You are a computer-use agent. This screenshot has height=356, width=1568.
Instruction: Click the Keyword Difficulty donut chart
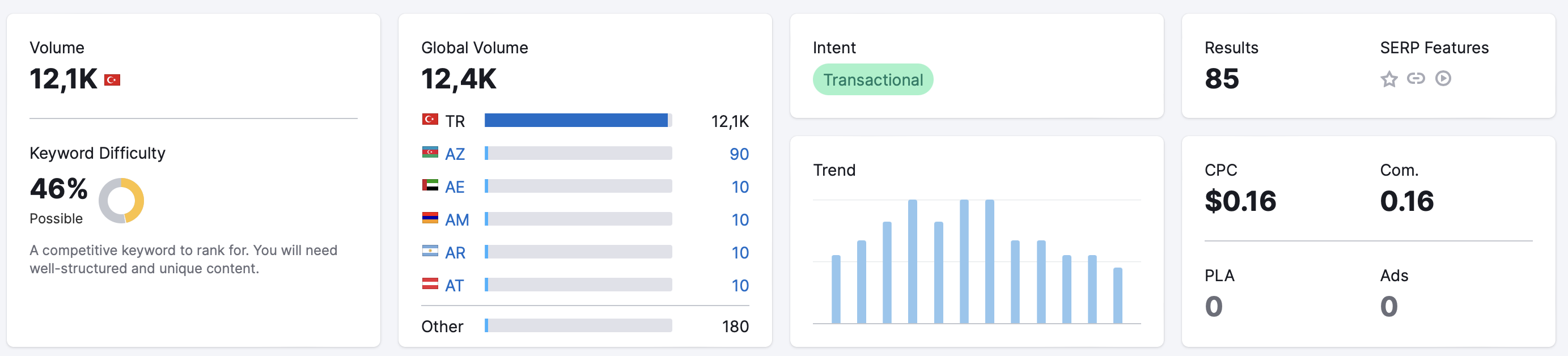coord(121,201)
